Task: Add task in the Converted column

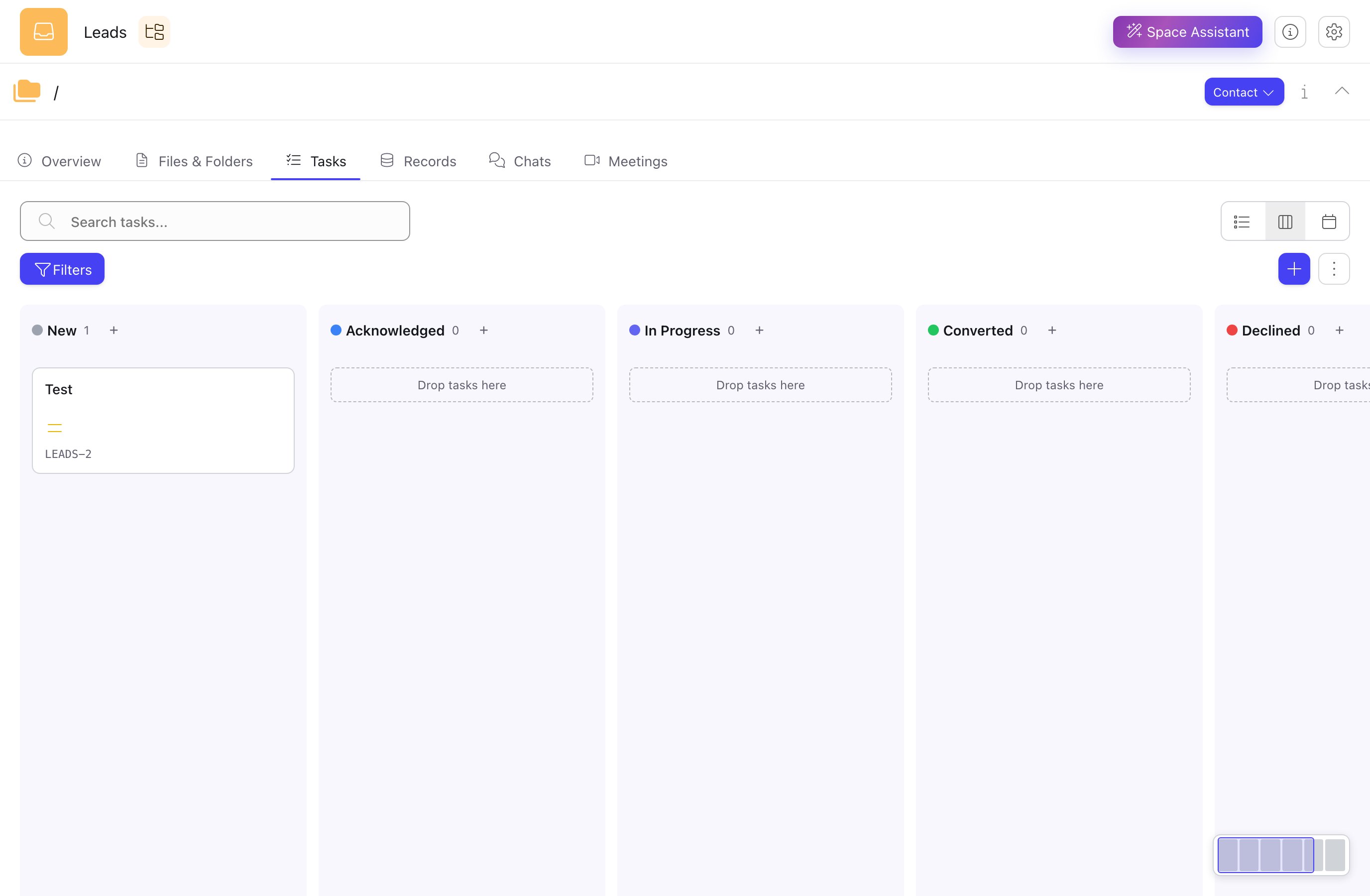Action: coord(1052,331)
